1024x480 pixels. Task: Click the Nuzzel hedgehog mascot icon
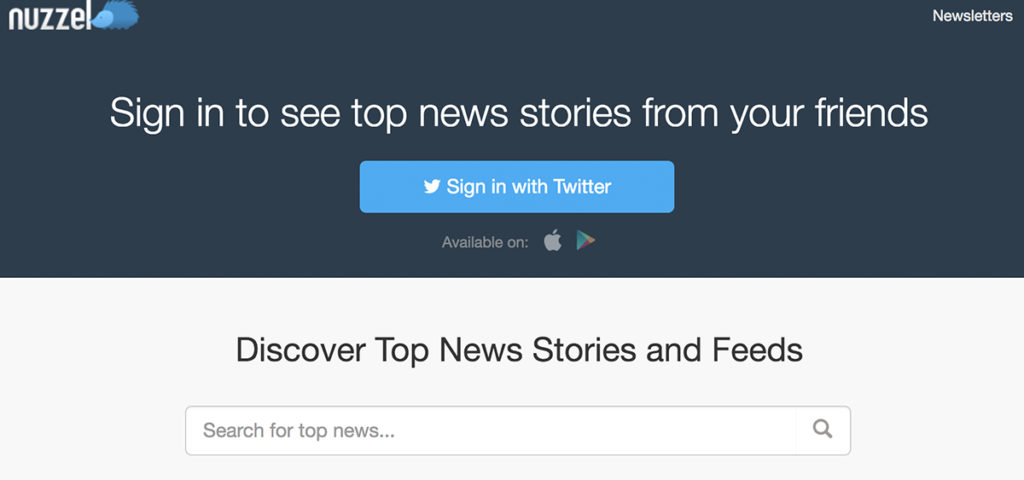(x=118, y=13)
